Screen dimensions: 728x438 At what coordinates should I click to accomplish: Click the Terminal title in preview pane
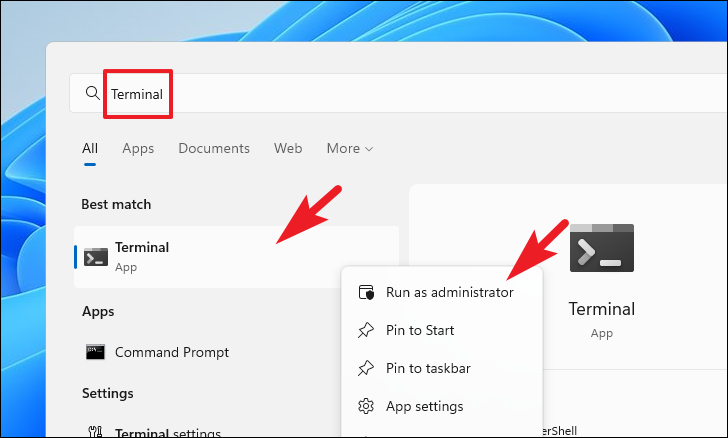pyautogui.click(x=602, y=309)
